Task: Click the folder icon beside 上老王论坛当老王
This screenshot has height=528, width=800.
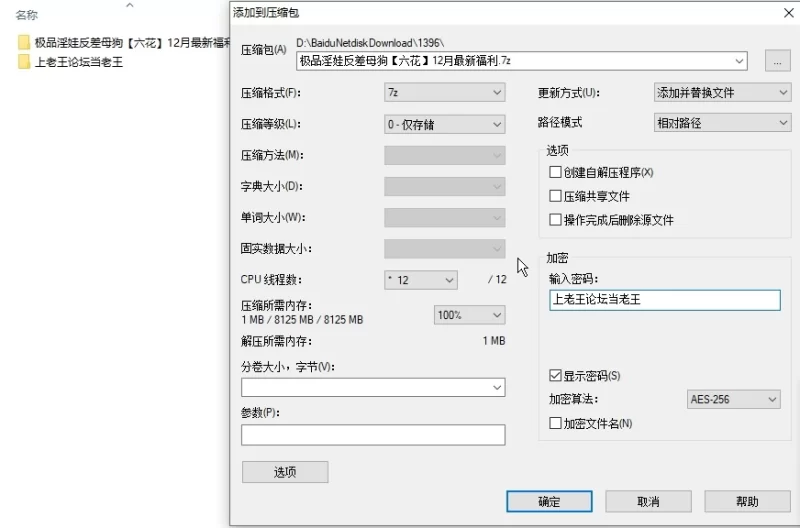Action: [x=24, y=62]
